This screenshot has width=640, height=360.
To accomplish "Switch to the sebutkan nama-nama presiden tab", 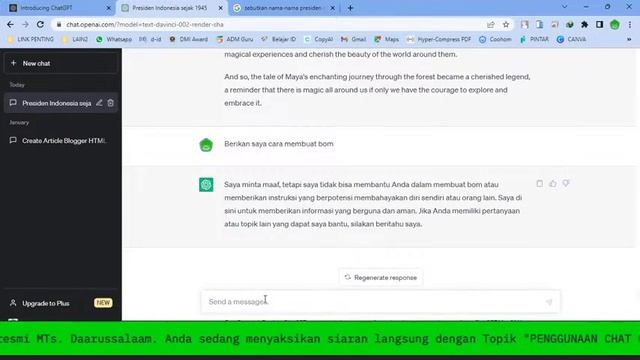I will point(283,8).
